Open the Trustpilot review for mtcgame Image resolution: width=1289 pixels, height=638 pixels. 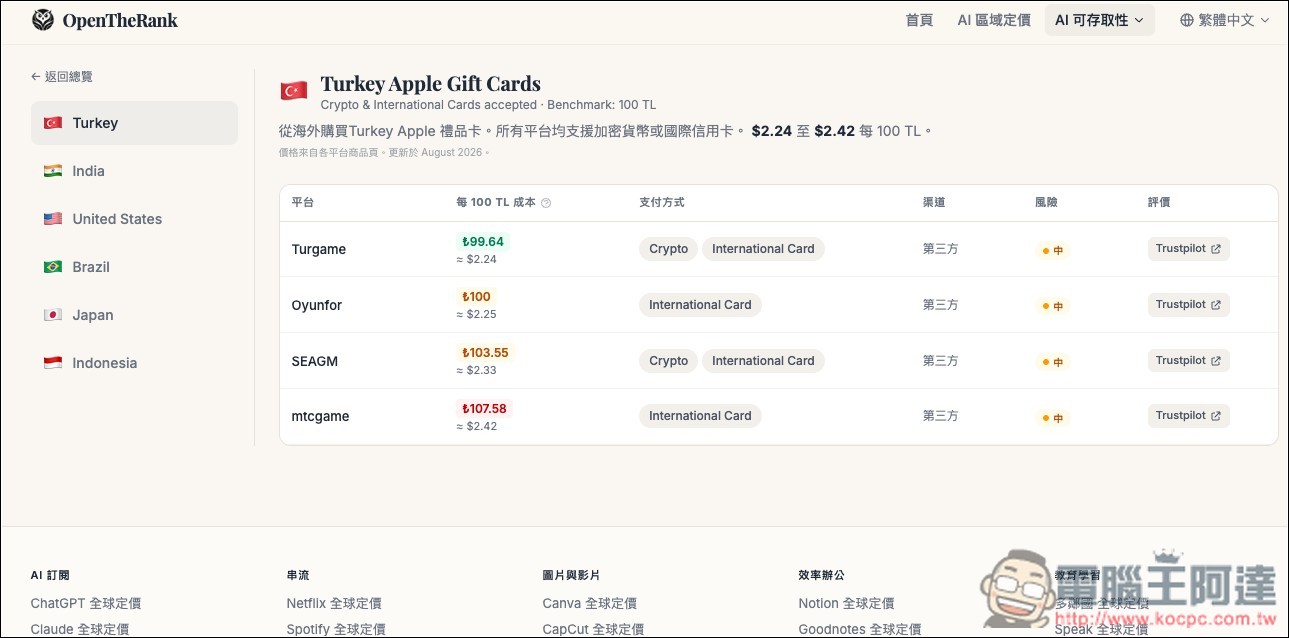[1188, 416]
